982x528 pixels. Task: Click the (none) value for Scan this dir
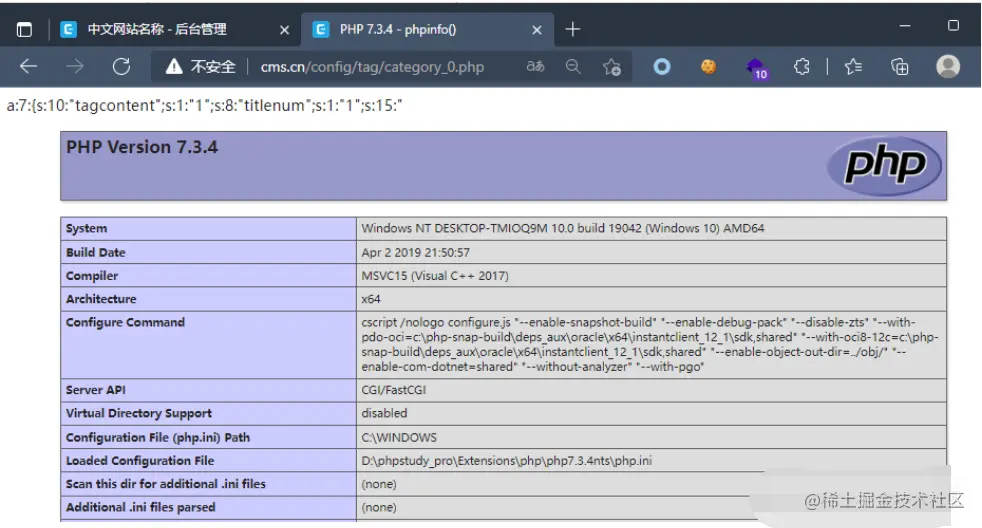[378, 484]
